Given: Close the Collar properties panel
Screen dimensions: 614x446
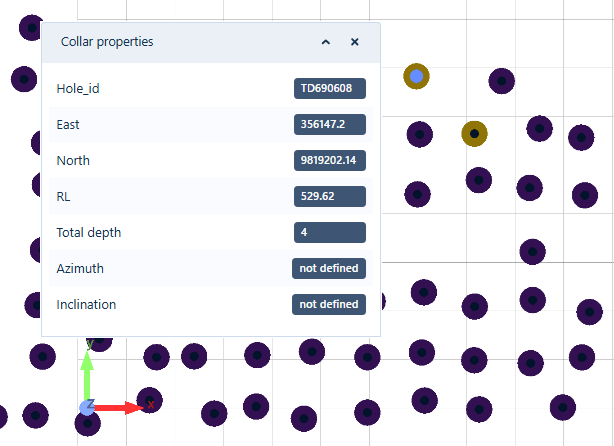Looking at the screenshot, I should click(x=354, y=42).
